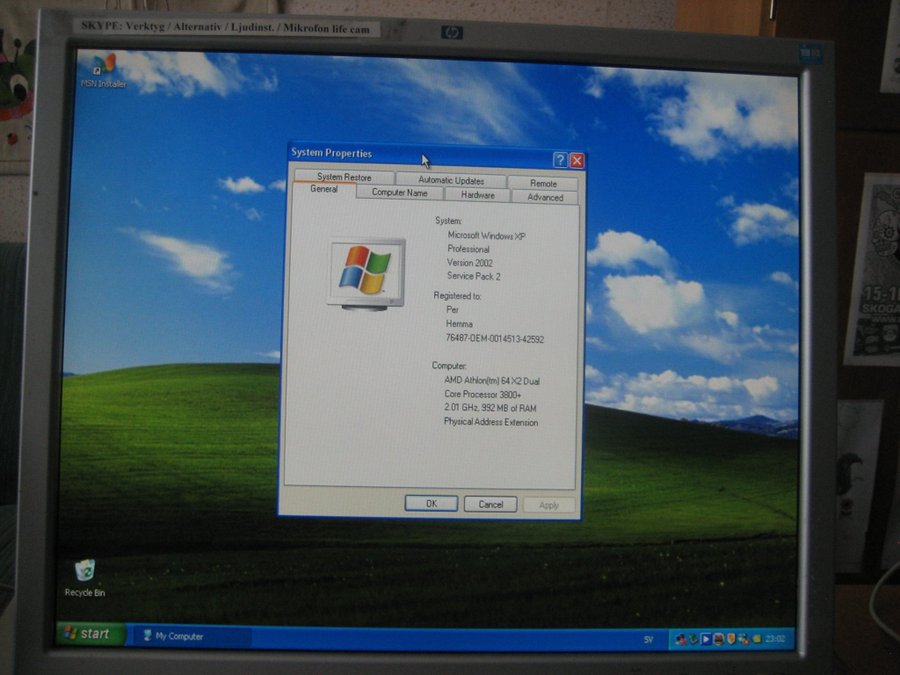Click the "Physical Address Extension" text

491,422
